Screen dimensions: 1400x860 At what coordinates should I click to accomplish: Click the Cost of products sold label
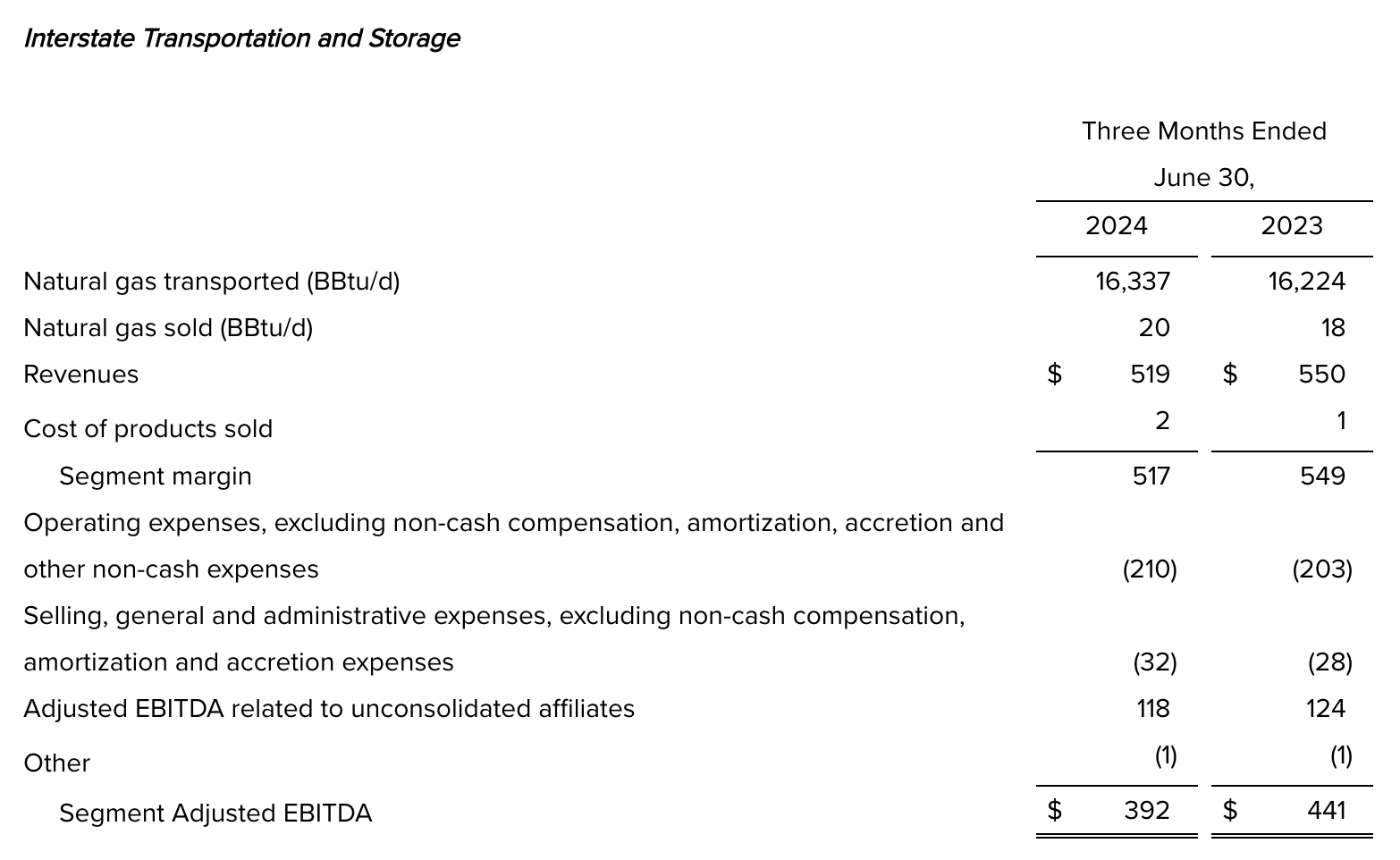pos(148,429)
